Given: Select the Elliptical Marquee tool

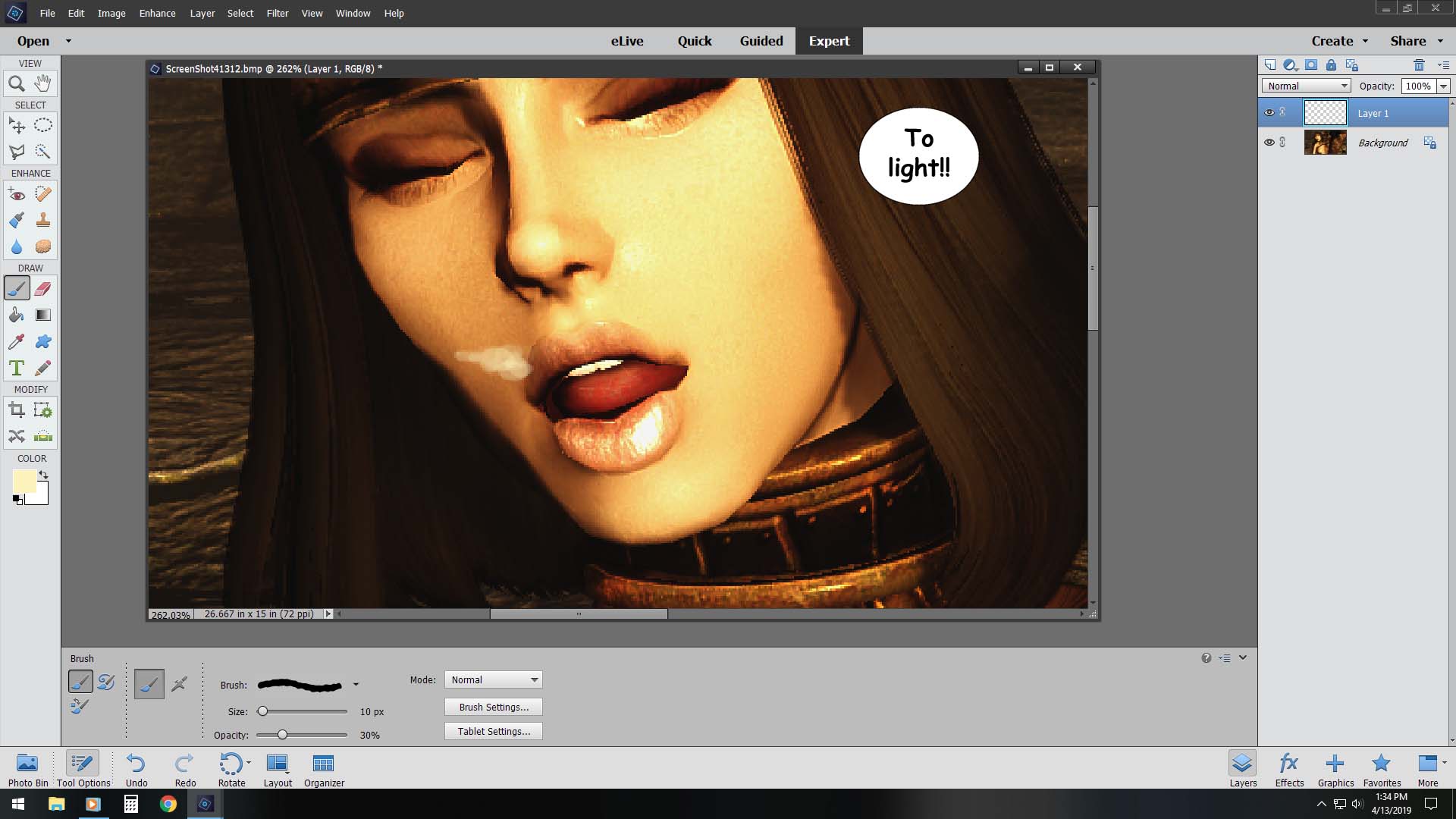Looking at the screenshot, I should 43,125.
